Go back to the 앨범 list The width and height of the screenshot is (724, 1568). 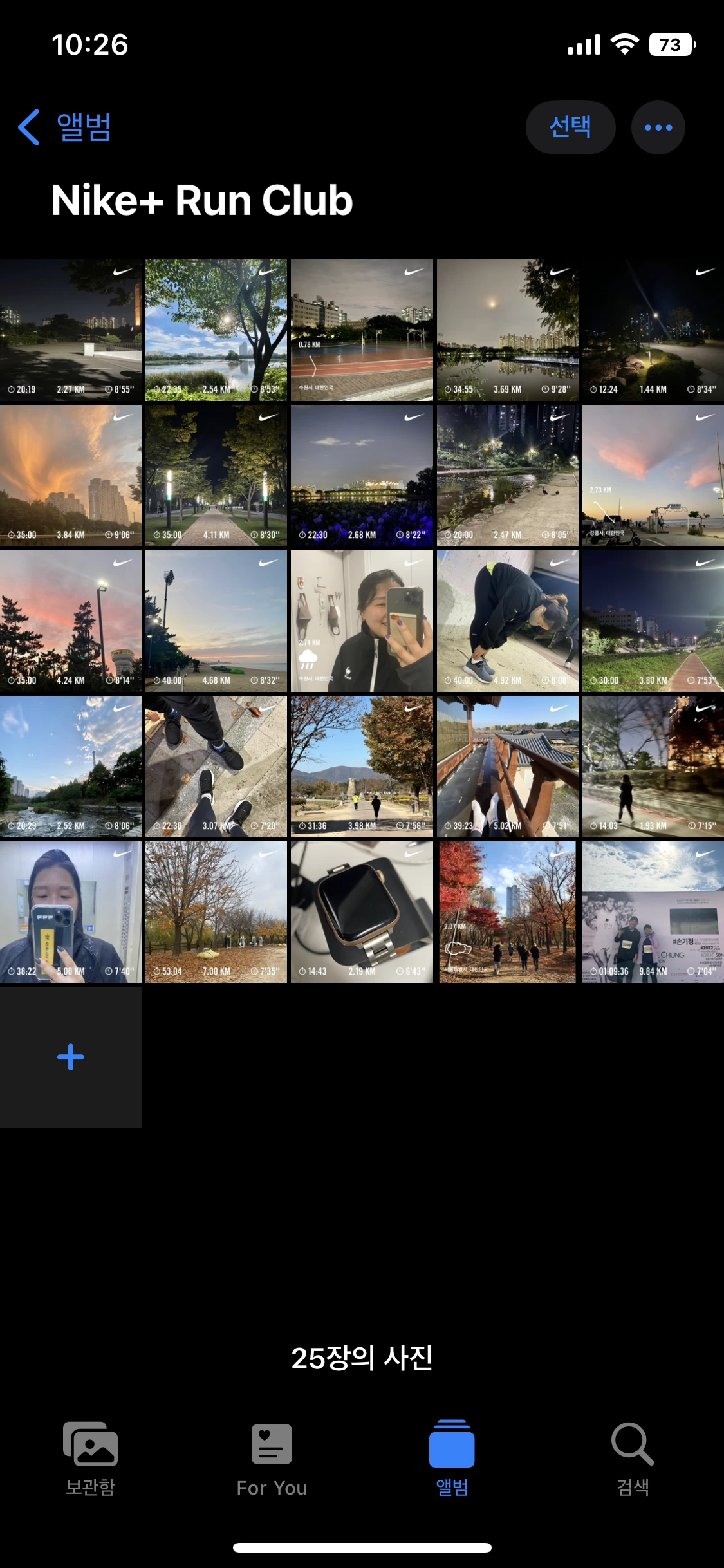64,127
